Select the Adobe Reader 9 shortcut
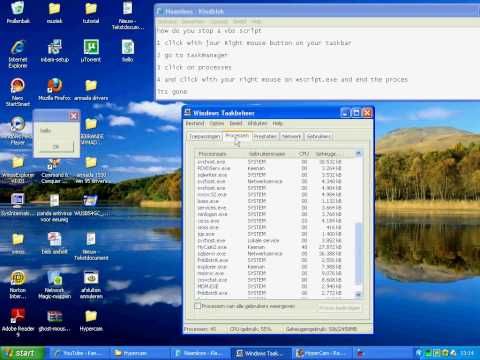 tap(18, 322)
